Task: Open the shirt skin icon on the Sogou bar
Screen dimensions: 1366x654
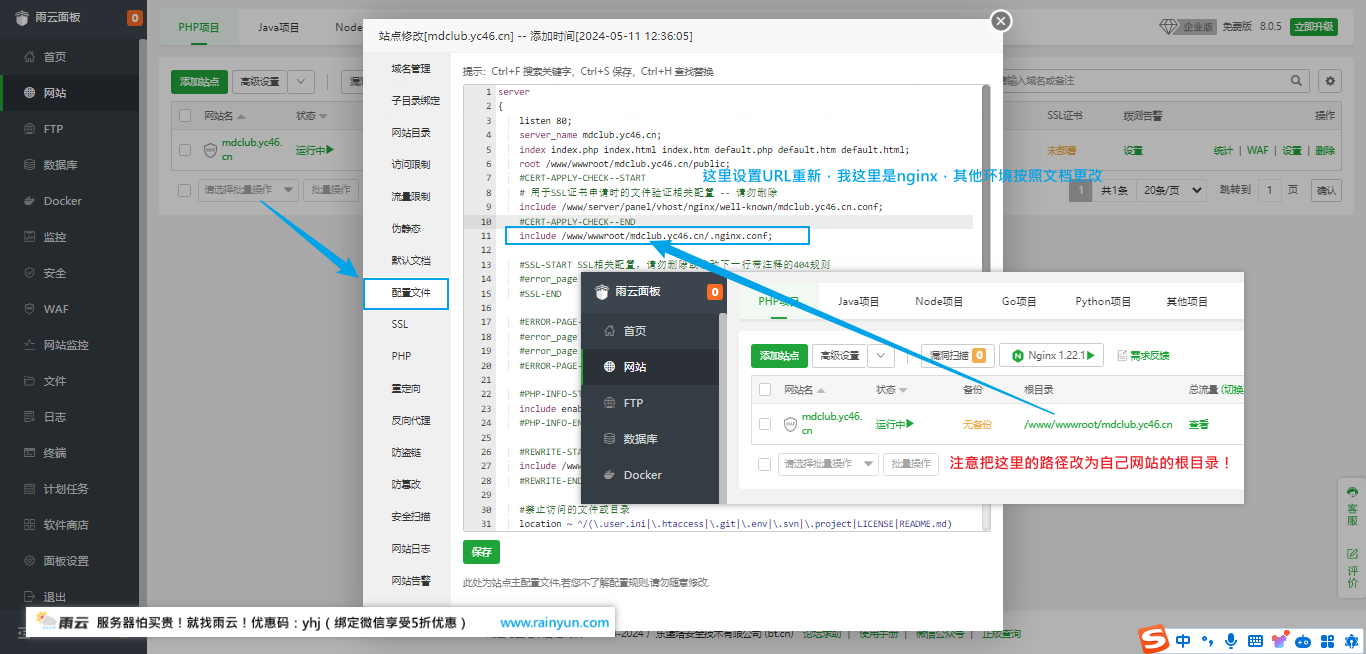Action: pyautogui.click(x=1278, y=640)
